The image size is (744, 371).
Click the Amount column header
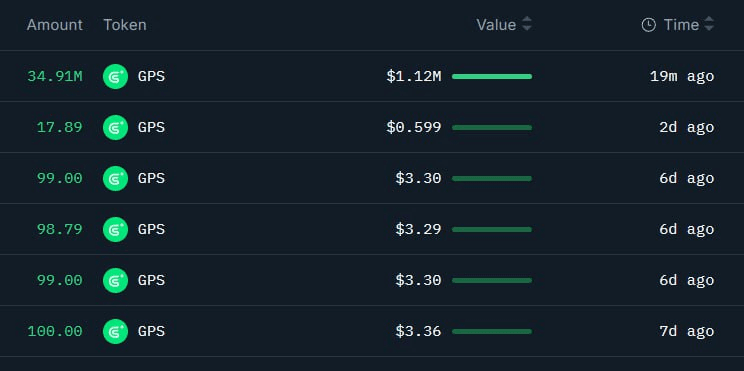pos(55,25)
